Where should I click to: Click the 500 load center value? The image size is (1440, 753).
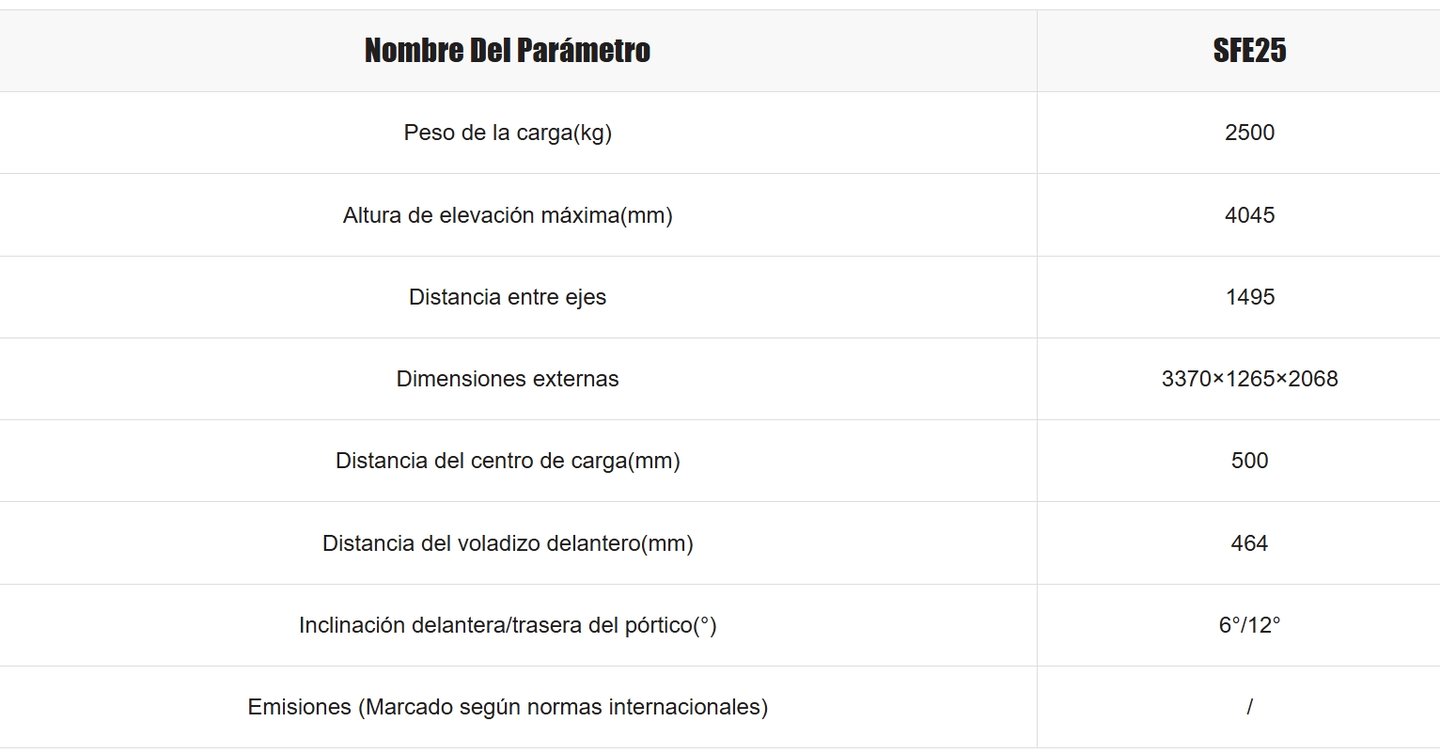(x=1249, y=461)
